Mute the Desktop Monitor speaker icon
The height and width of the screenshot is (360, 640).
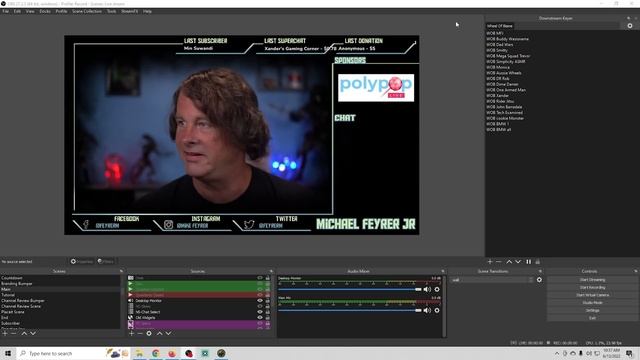pos(427,289)
